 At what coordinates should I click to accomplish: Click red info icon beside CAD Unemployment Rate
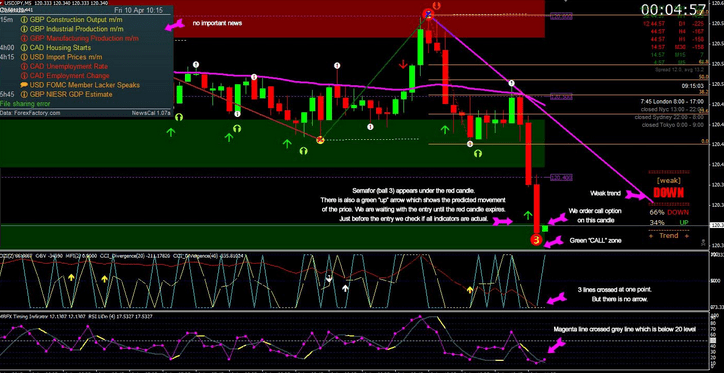tap(24, 66)
